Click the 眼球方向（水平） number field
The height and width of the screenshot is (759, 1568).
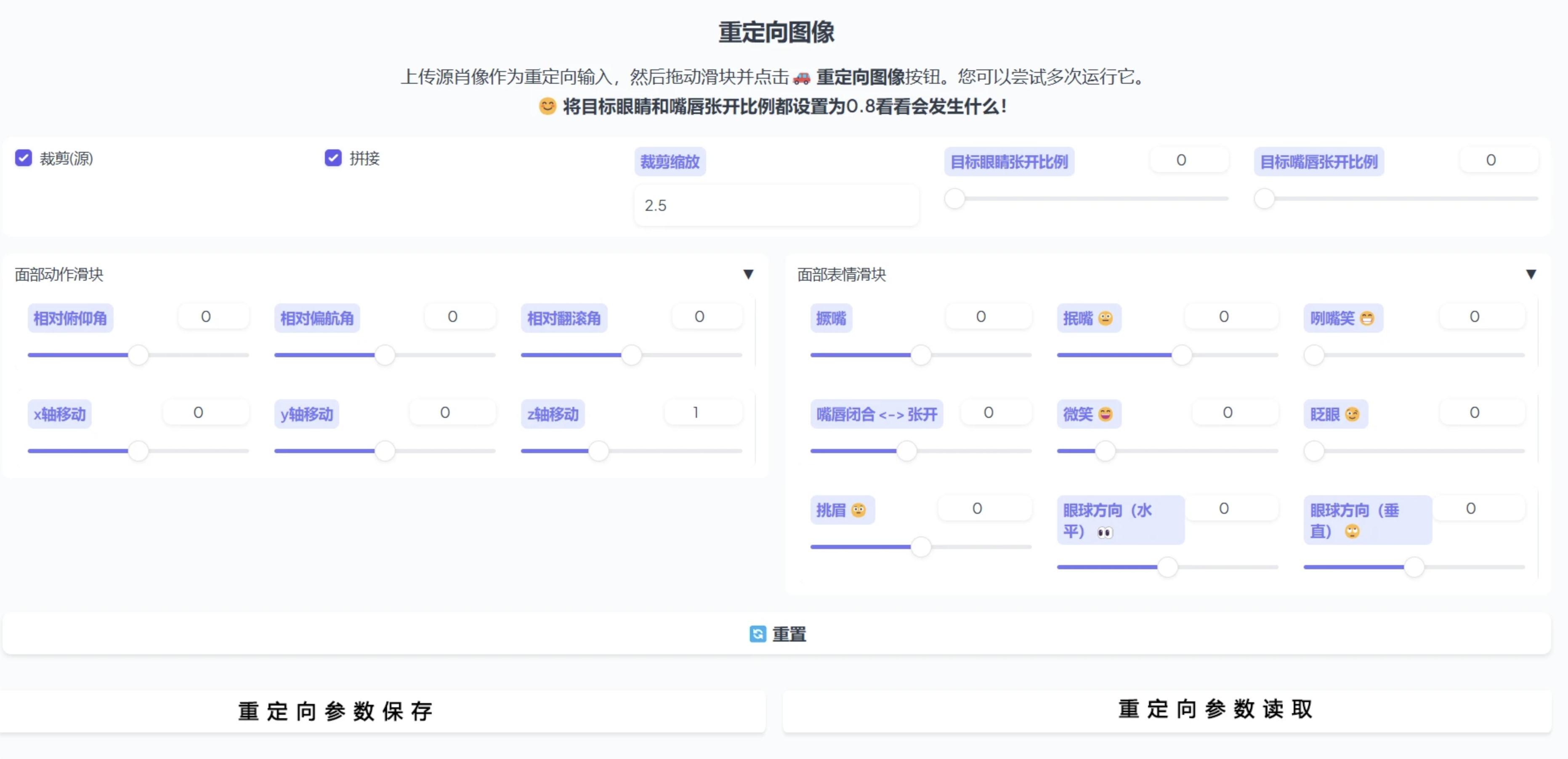click(x=1231, y=508)
